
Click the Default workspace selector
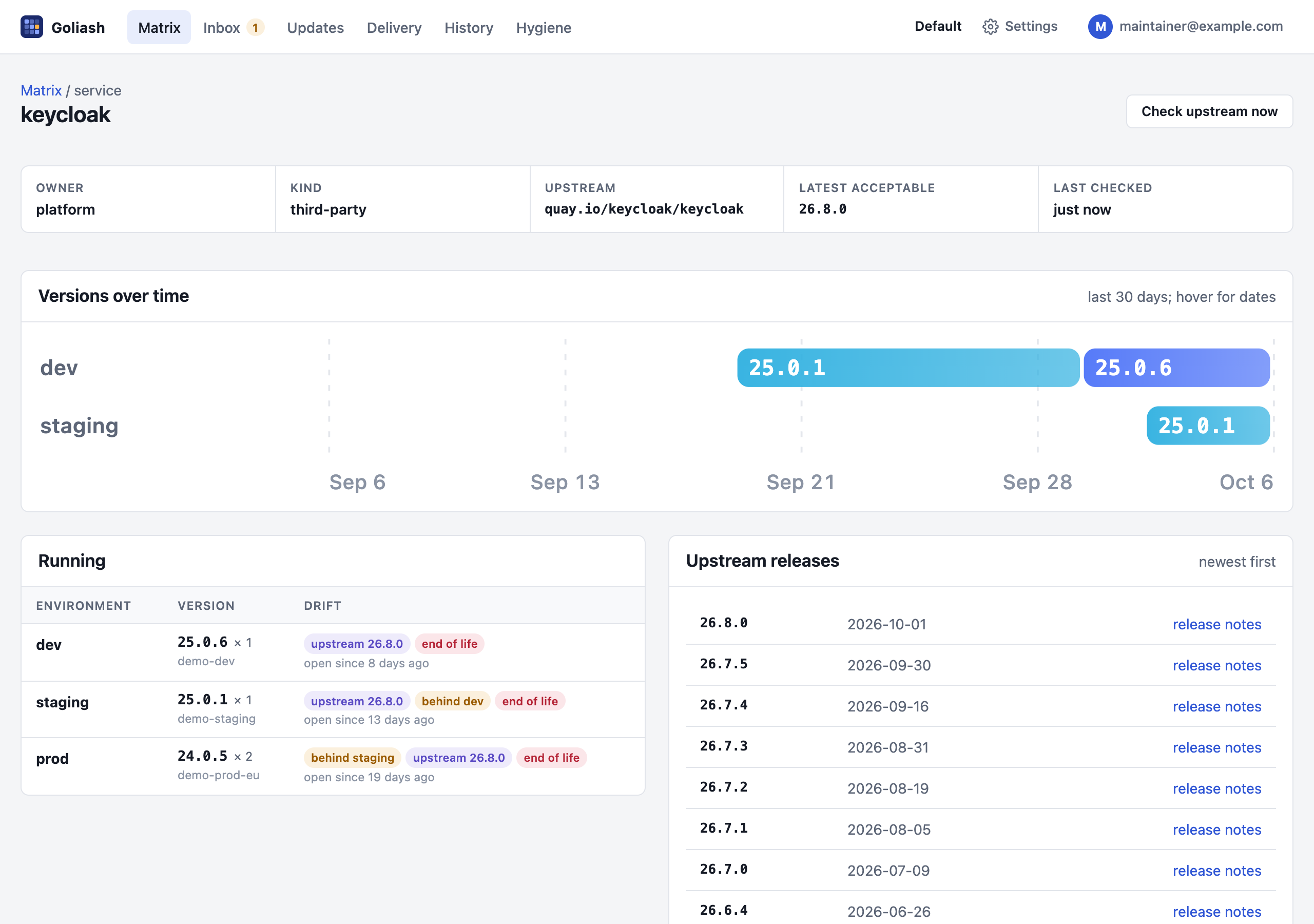click(937, 26)
